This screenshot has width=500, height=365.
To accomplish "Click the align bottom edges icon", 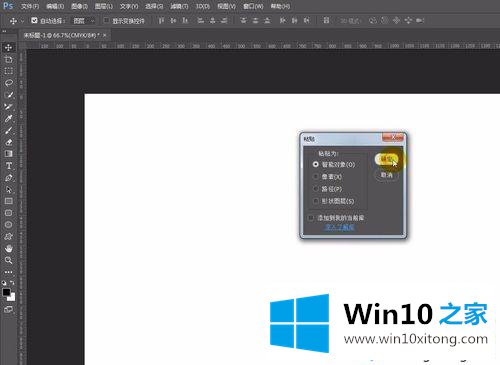I will coord(185,21).
